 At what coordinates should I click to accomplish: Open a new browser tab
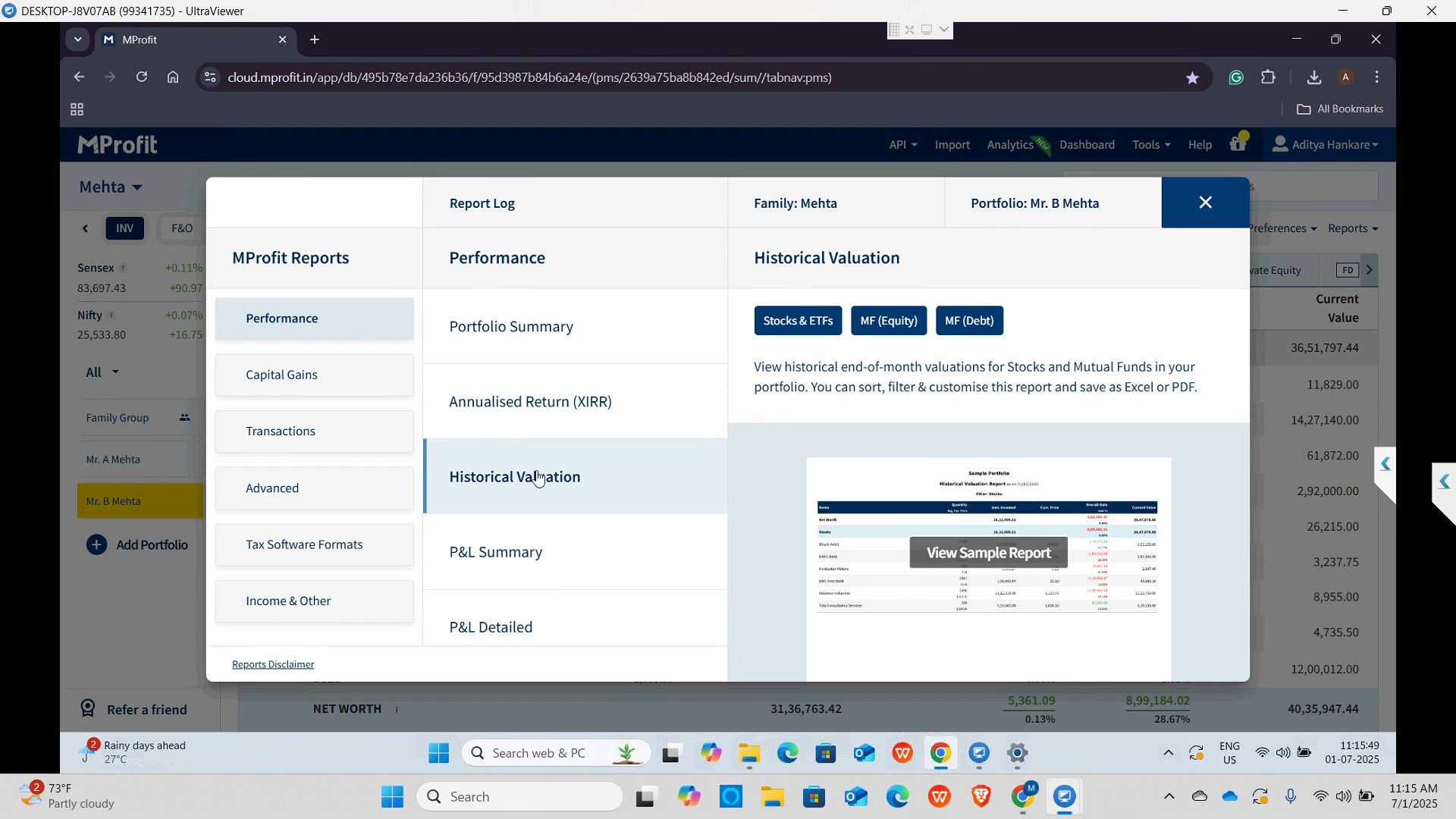click(315, 39)
